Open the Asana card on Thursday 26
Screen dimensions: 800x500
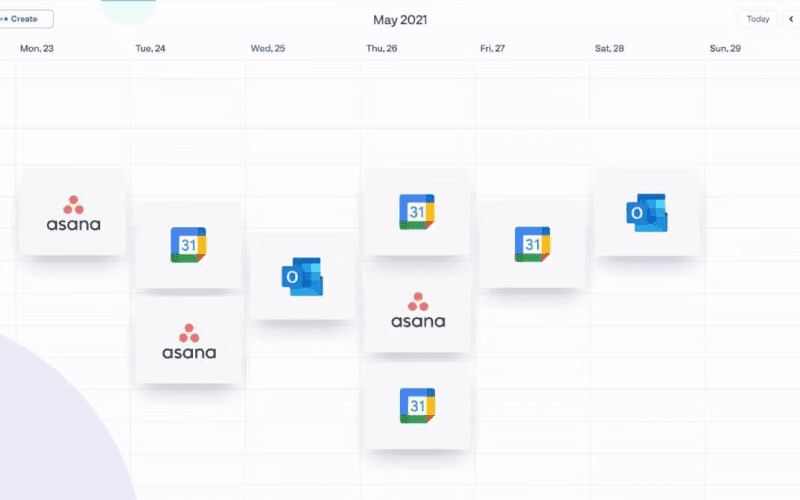coord(418,309)
